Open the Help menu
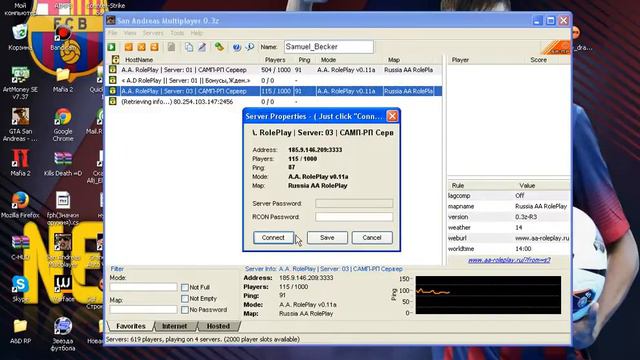The height and width of the screenshot is (360, 640). click(x=196, y=33)
